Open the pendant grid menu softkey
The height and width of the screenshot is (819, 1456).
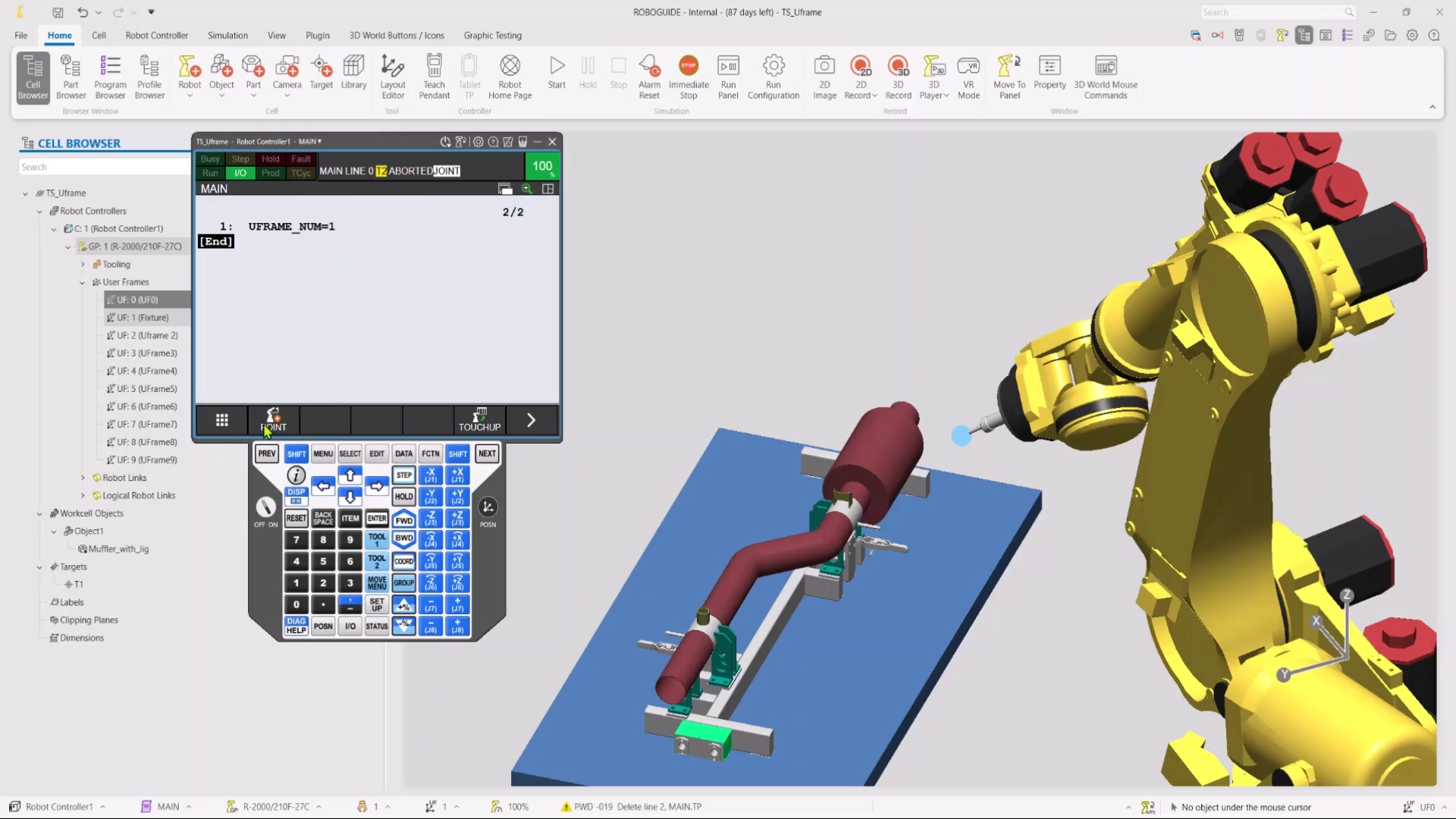point(221,420)
